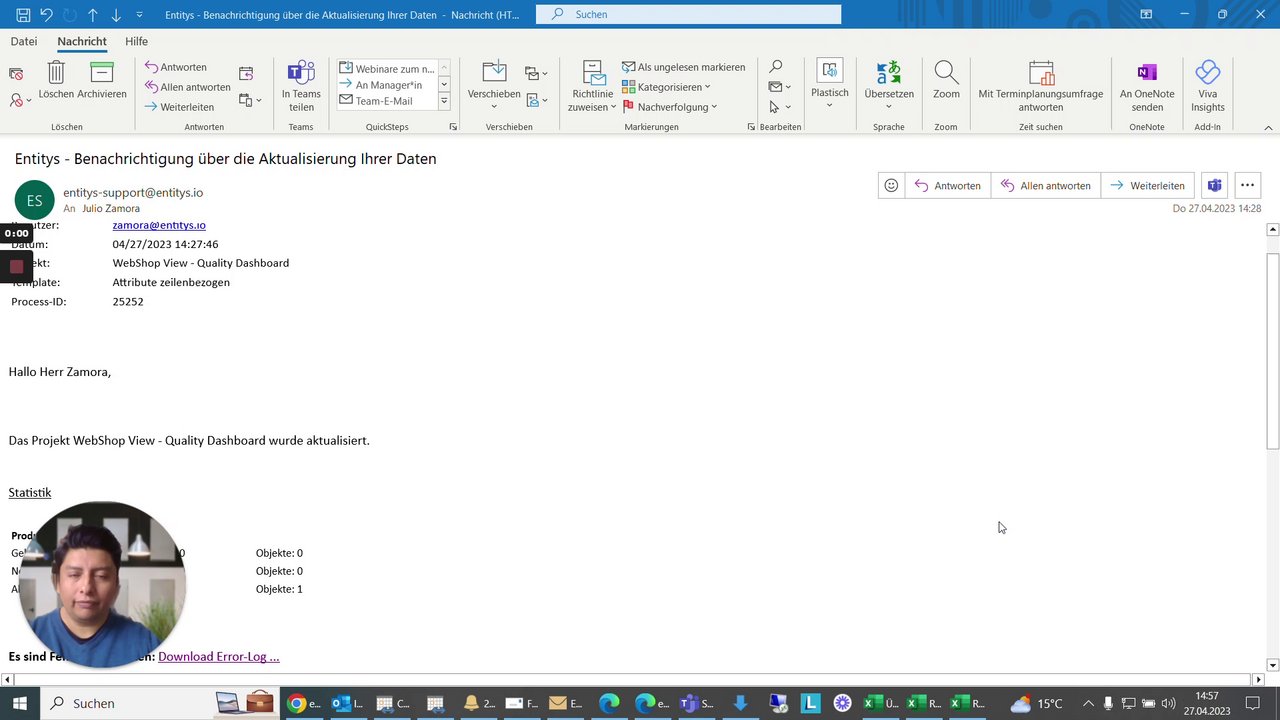Collapse the ribbon with chevron
Image resolution: width=1280 pixels, height=720 pixels.
point(1268,128)
